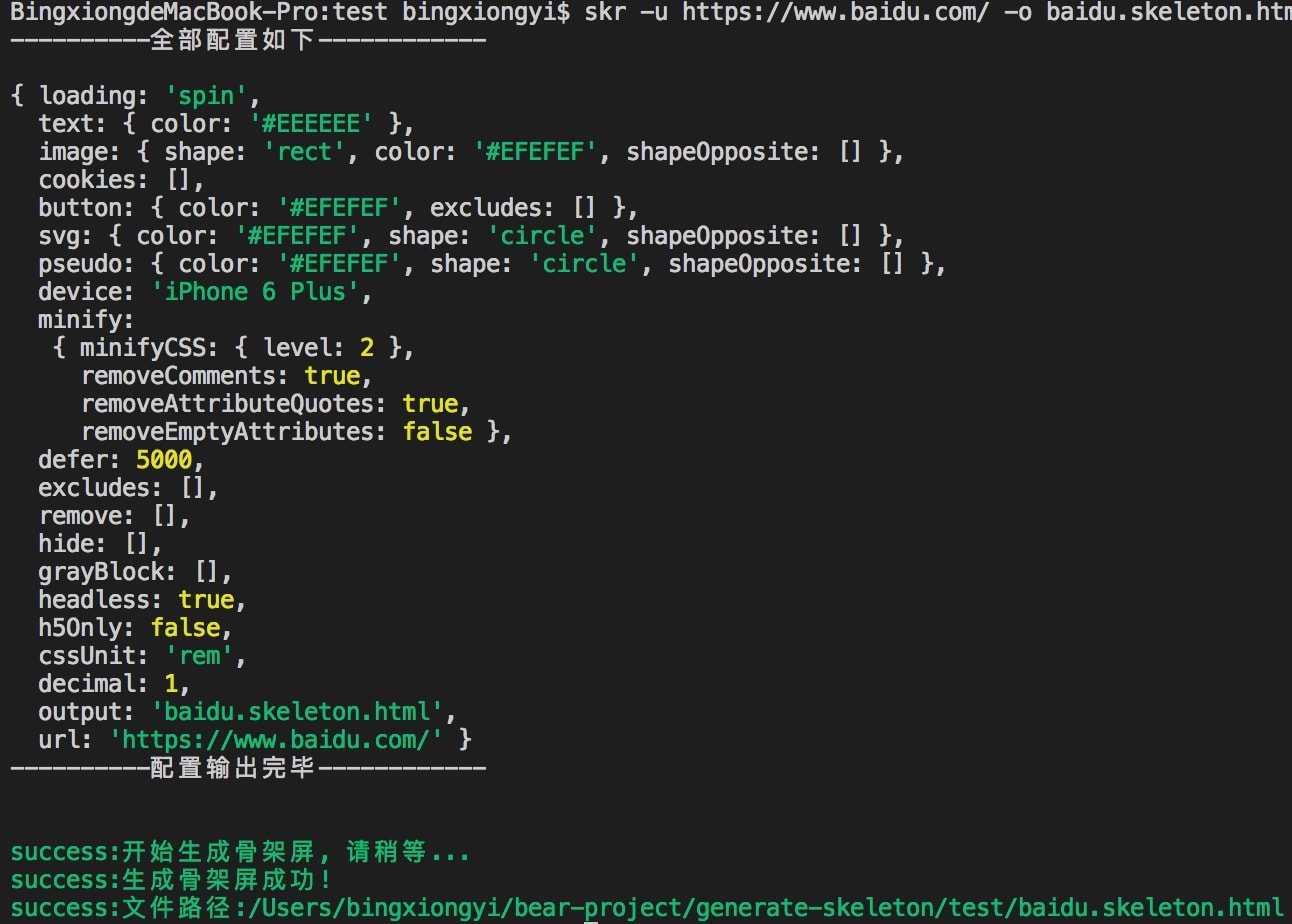1292x924 pixels.
Task: Click the 'success:生成骨架屏成功' message
Action: coord(171,880)
